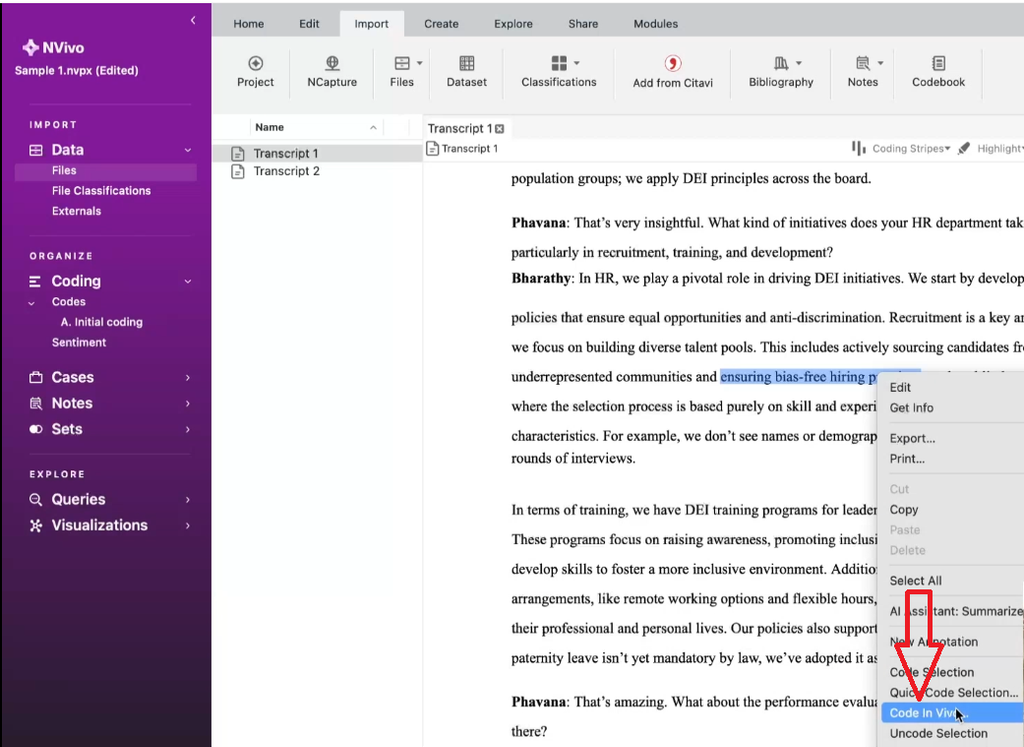Click the Queries magnifier icon

pyautogui.click(x=36, y=500)
